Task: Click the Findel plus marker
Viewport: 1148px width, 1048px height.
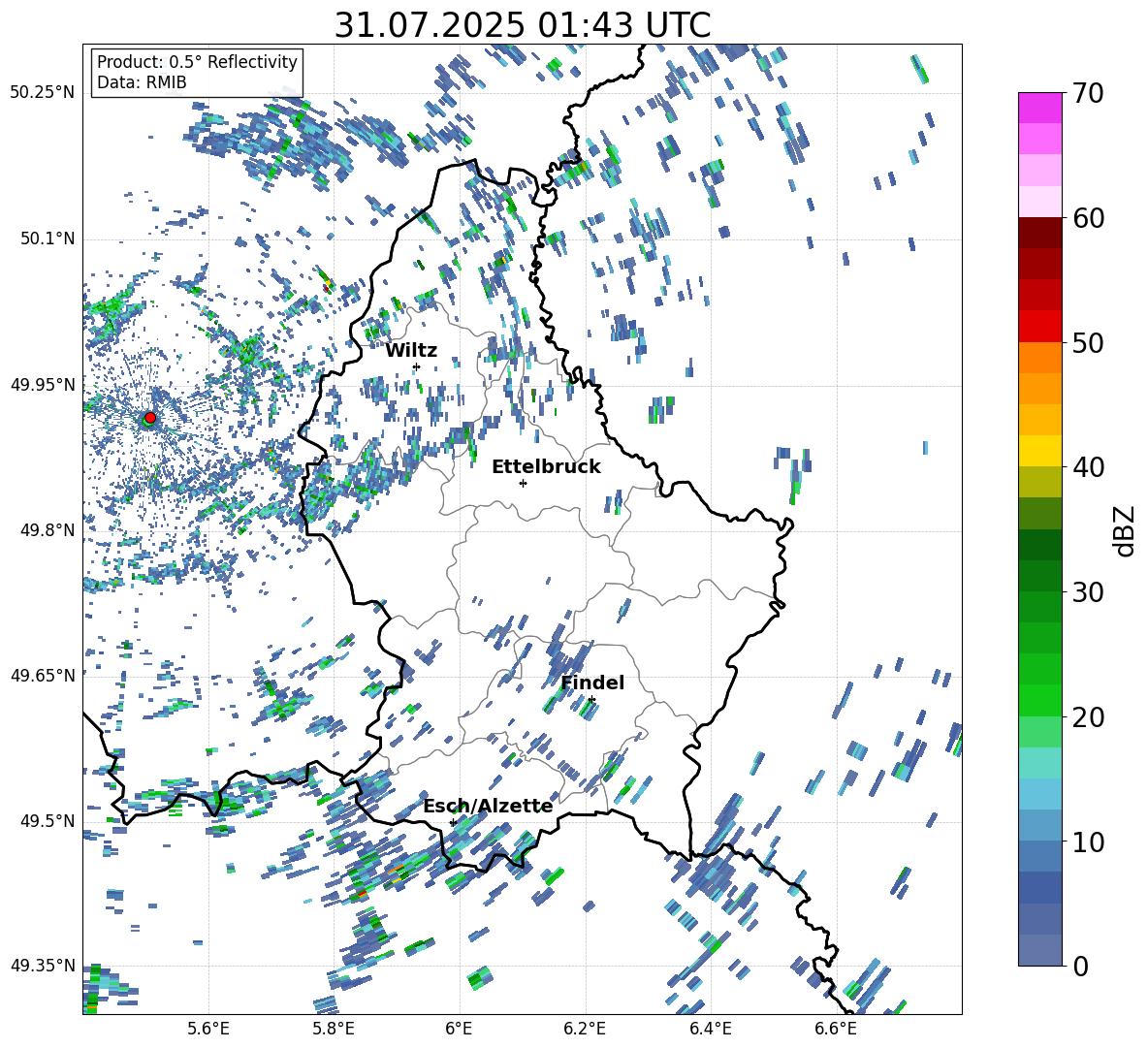Action: coord(591,700)
